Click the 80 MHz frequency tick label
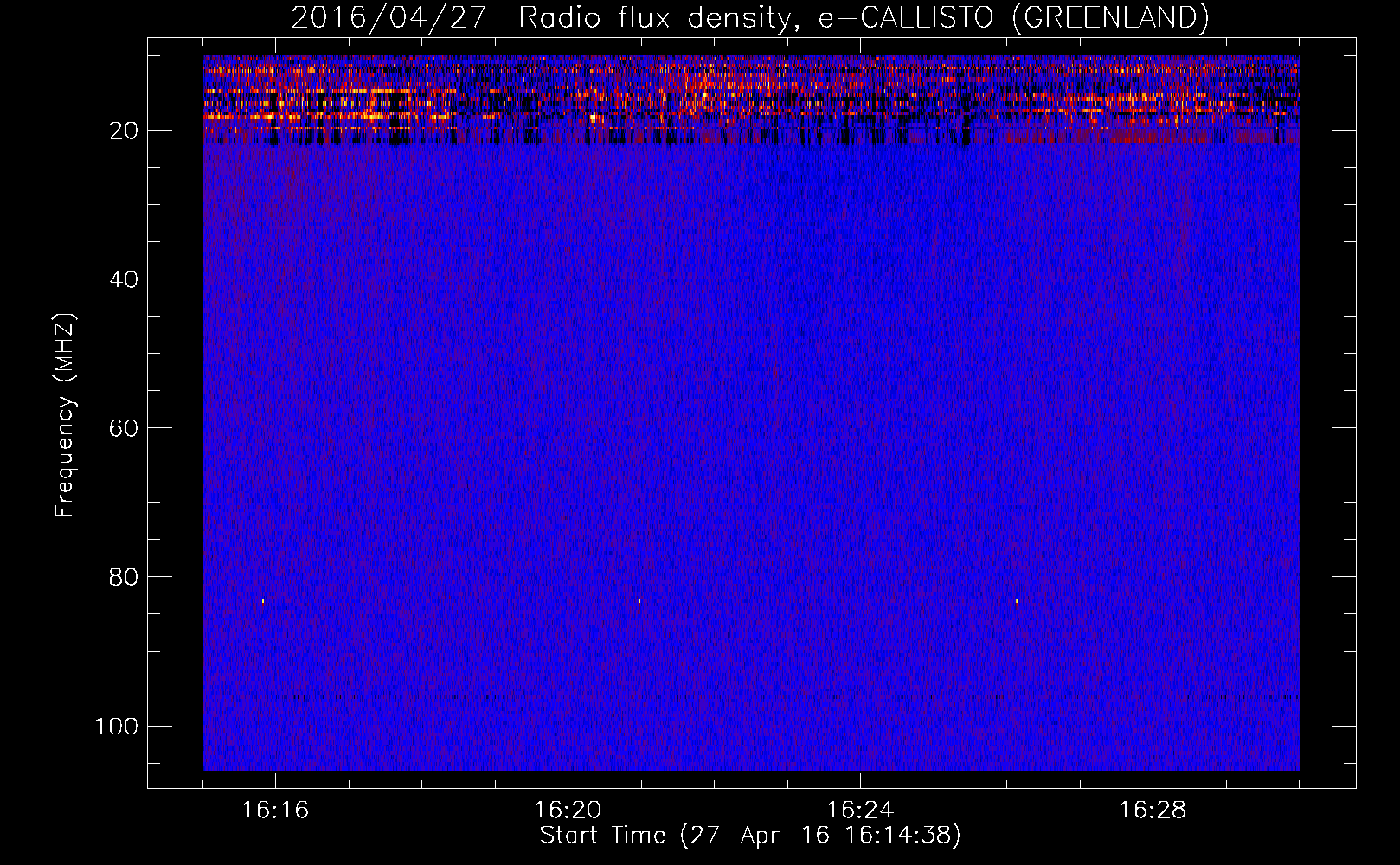 (x=124, y=577)
